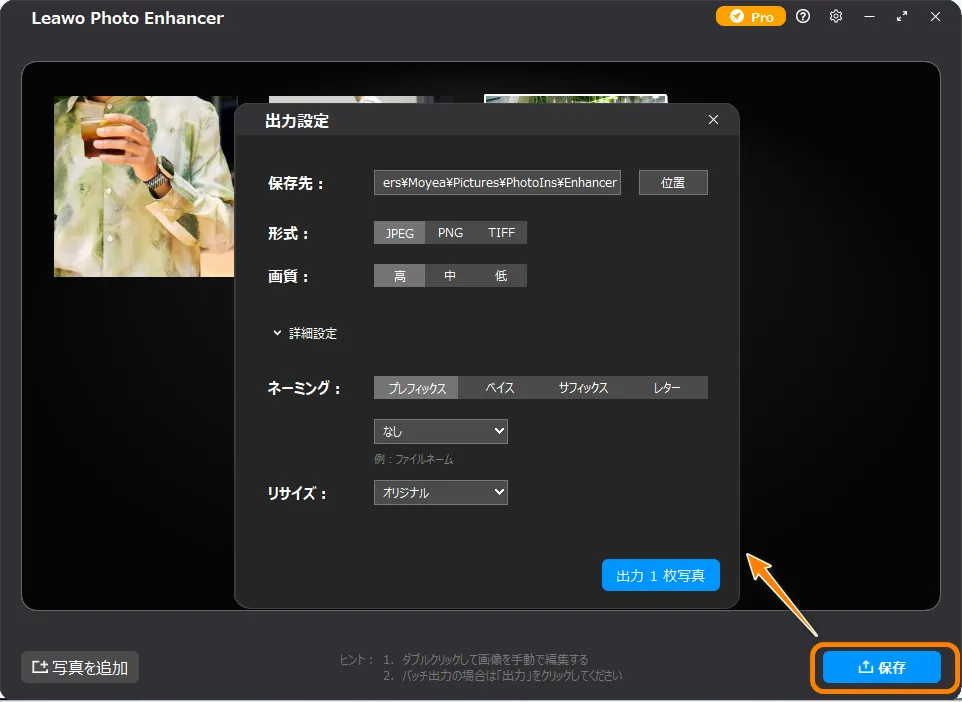Collapse the 詳細設定 section
Viewport: 962px width, 702px height.
(x=305, y=334)
